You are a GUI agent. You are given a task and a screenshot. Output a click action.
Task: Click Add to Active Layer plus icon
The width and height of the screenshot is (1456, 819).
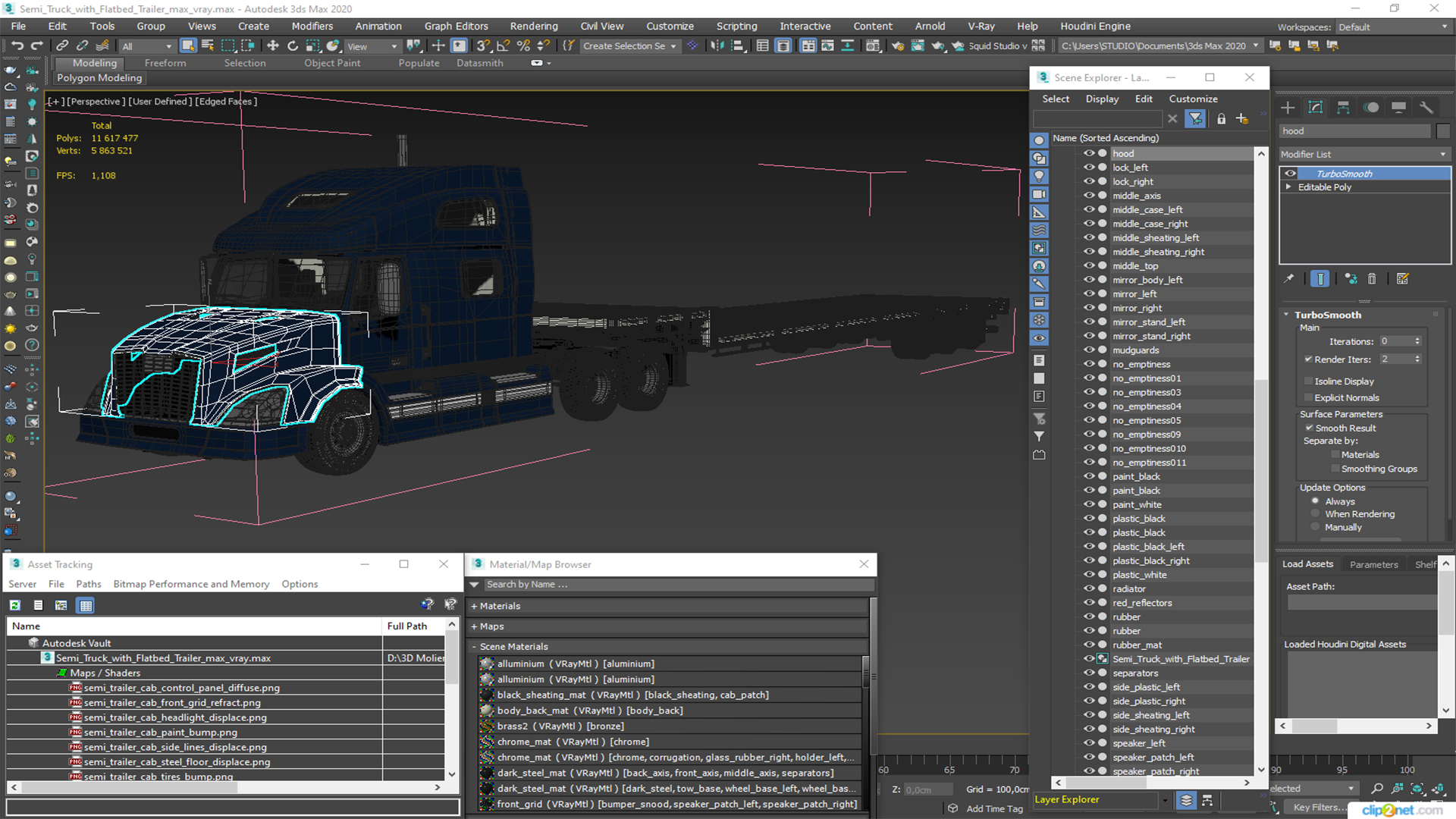1242,119
